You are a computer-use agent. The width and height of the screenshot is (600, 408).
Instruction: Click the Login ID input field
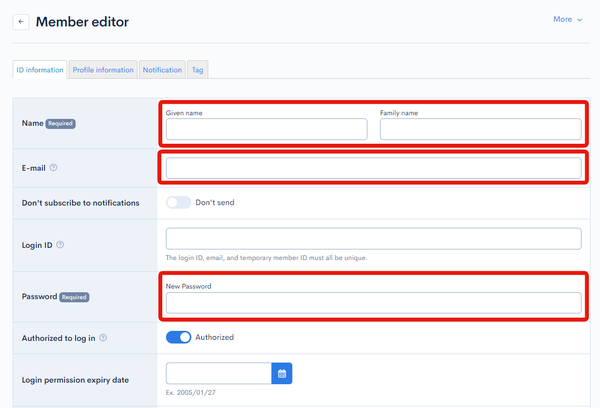373,239
